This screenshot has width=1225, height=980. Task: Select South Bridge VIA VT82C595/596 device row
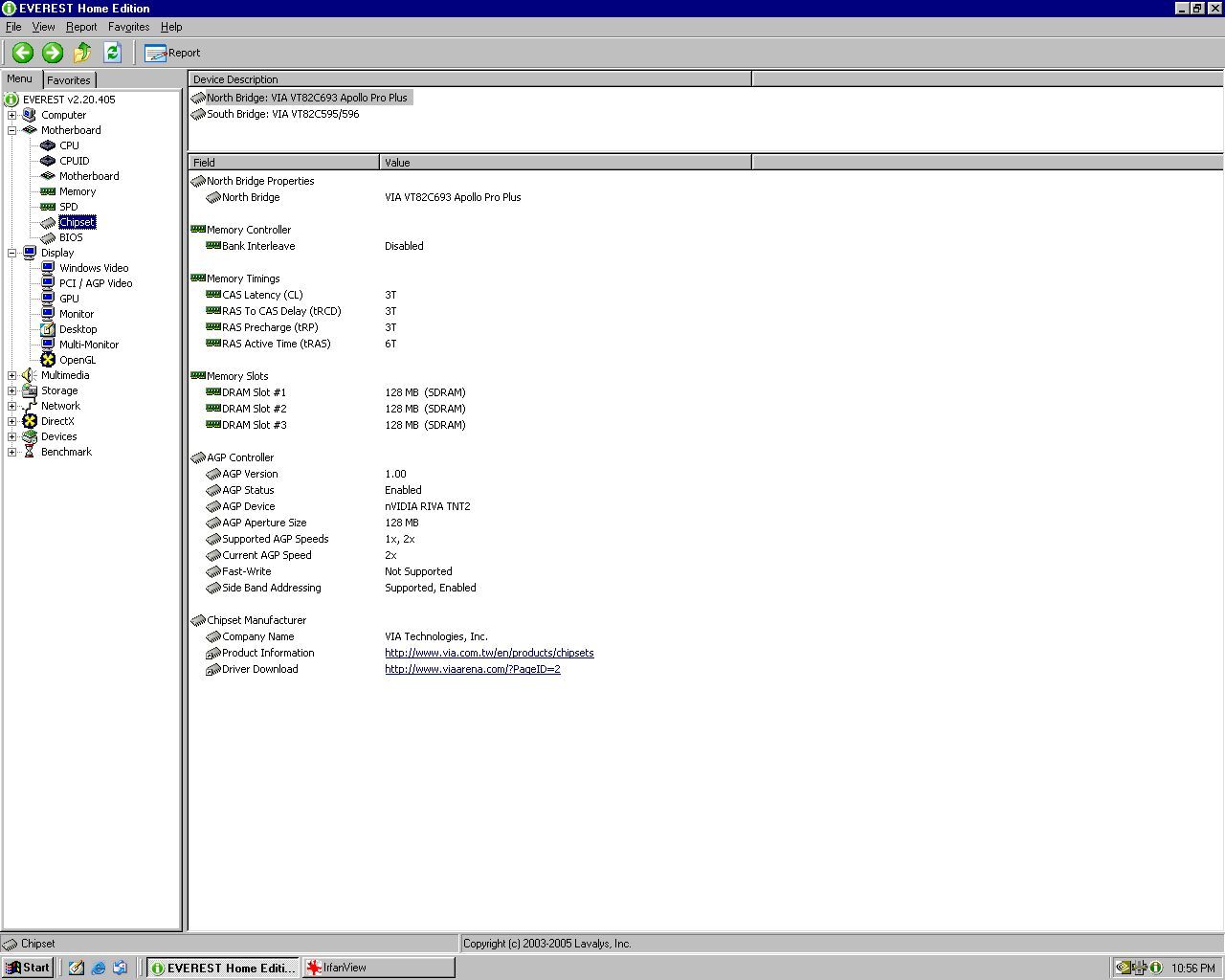click(276, 114)
